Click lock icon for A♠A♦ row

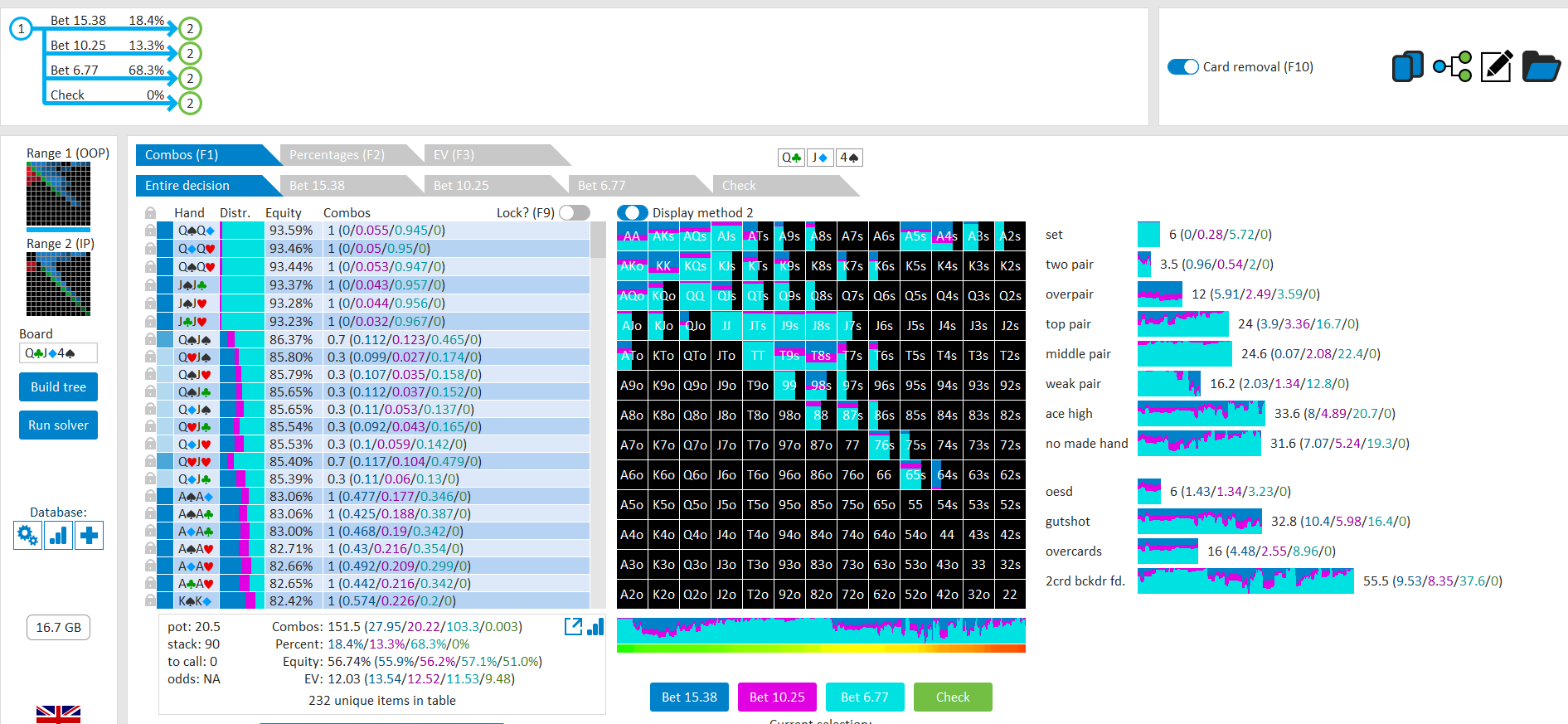click(150, 496)
